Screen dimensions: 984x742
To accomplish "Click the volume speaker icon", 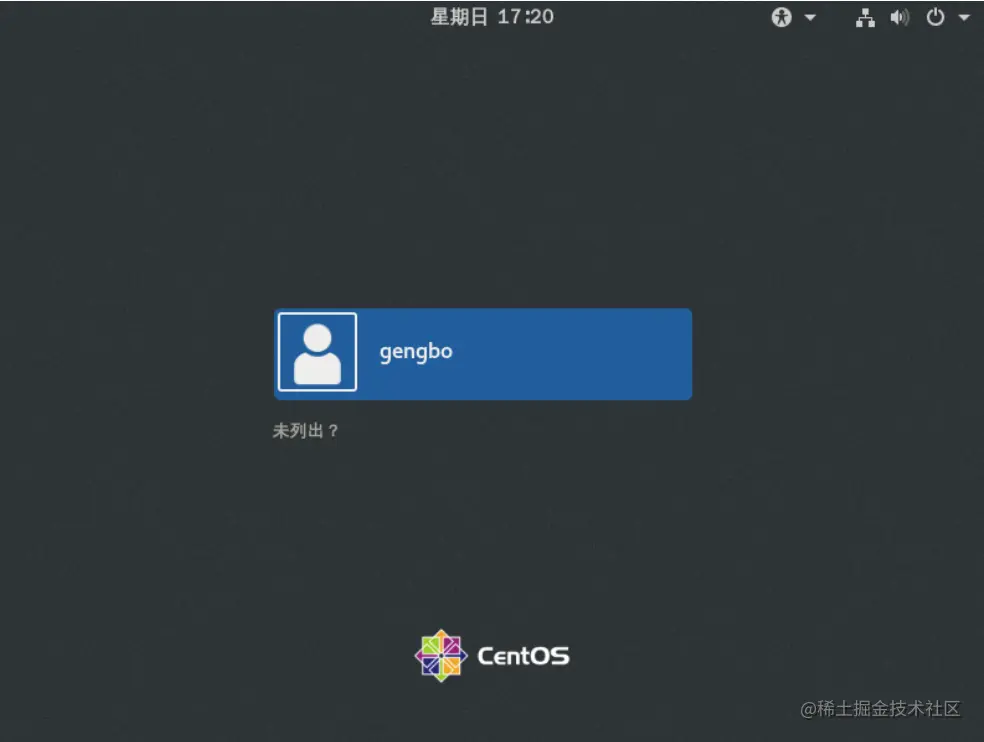I will tap(899, 18).
